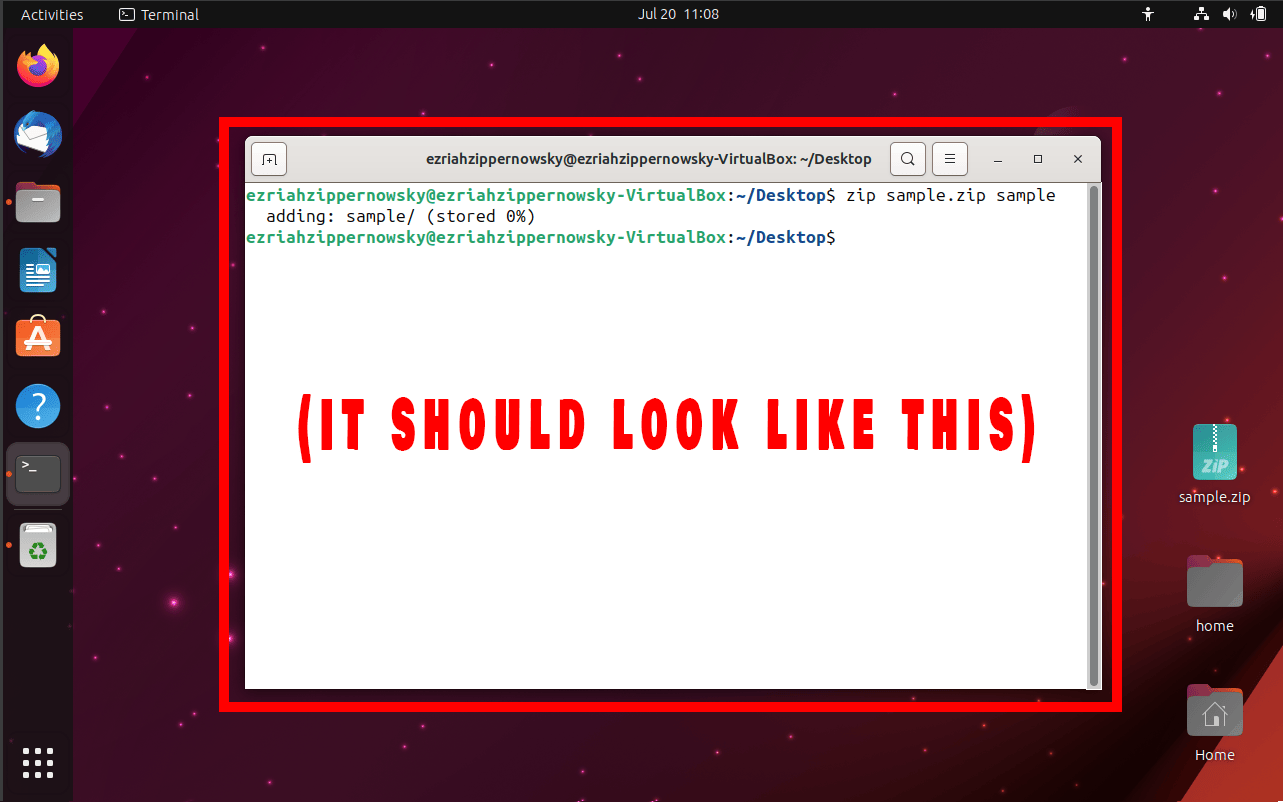Image resolution: width=1283 pixels, height=802 pixels.
Task: Click the volume icon in the system tray
Action: tap(1229, 14)
